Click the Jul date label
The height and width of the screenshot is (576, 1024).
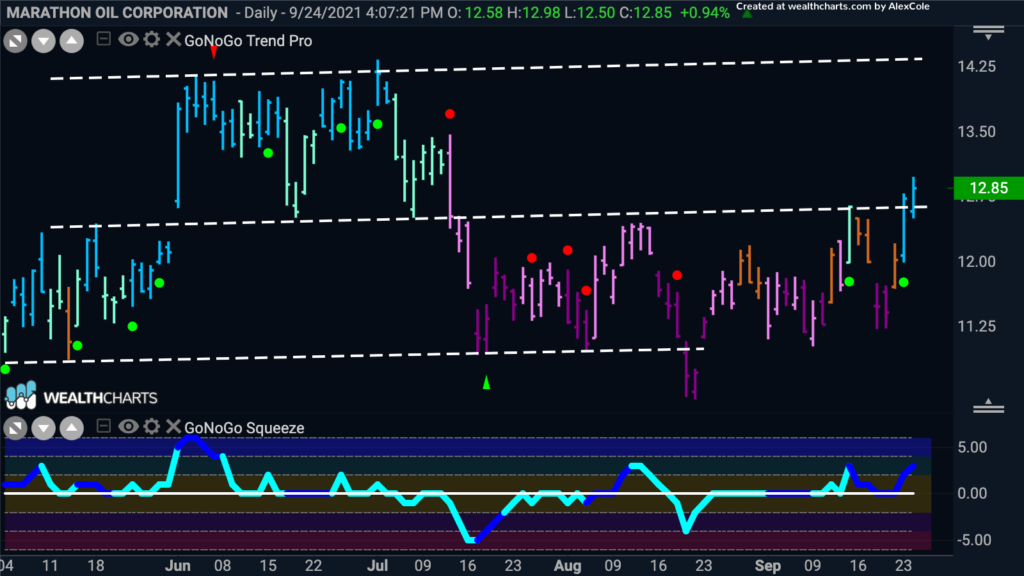pos(377,566)
